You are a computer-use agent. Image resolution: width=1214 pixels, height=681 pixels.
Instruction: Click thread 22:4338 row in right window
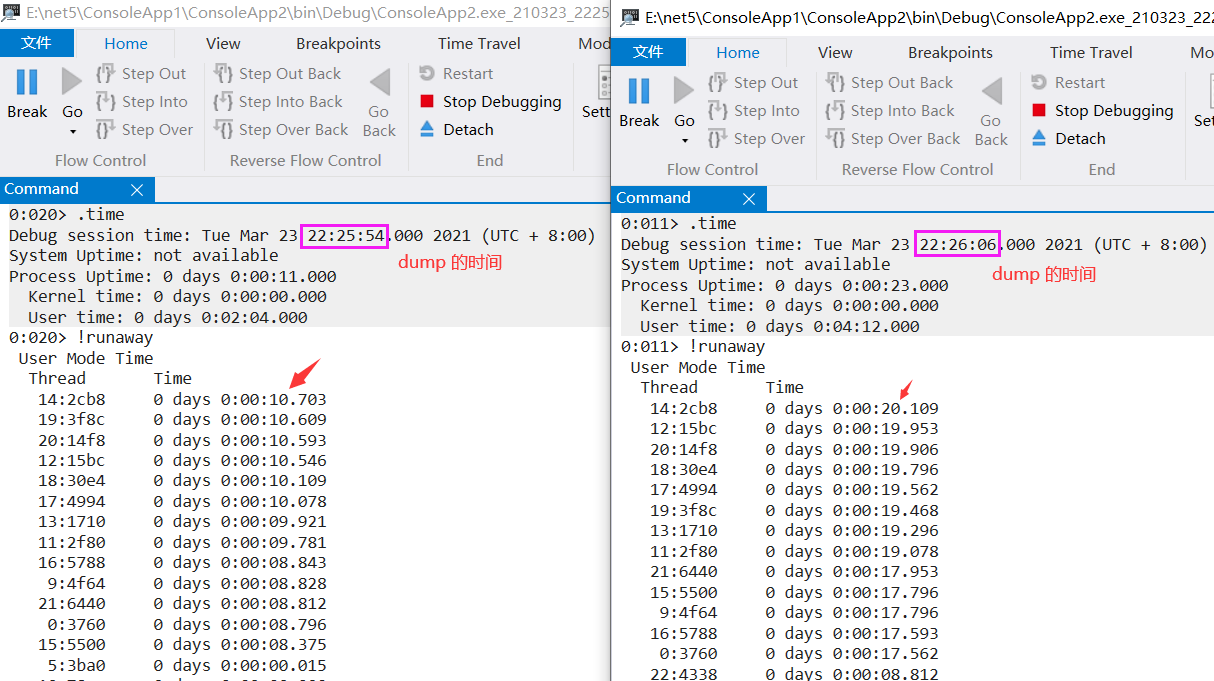click(794, 674)
